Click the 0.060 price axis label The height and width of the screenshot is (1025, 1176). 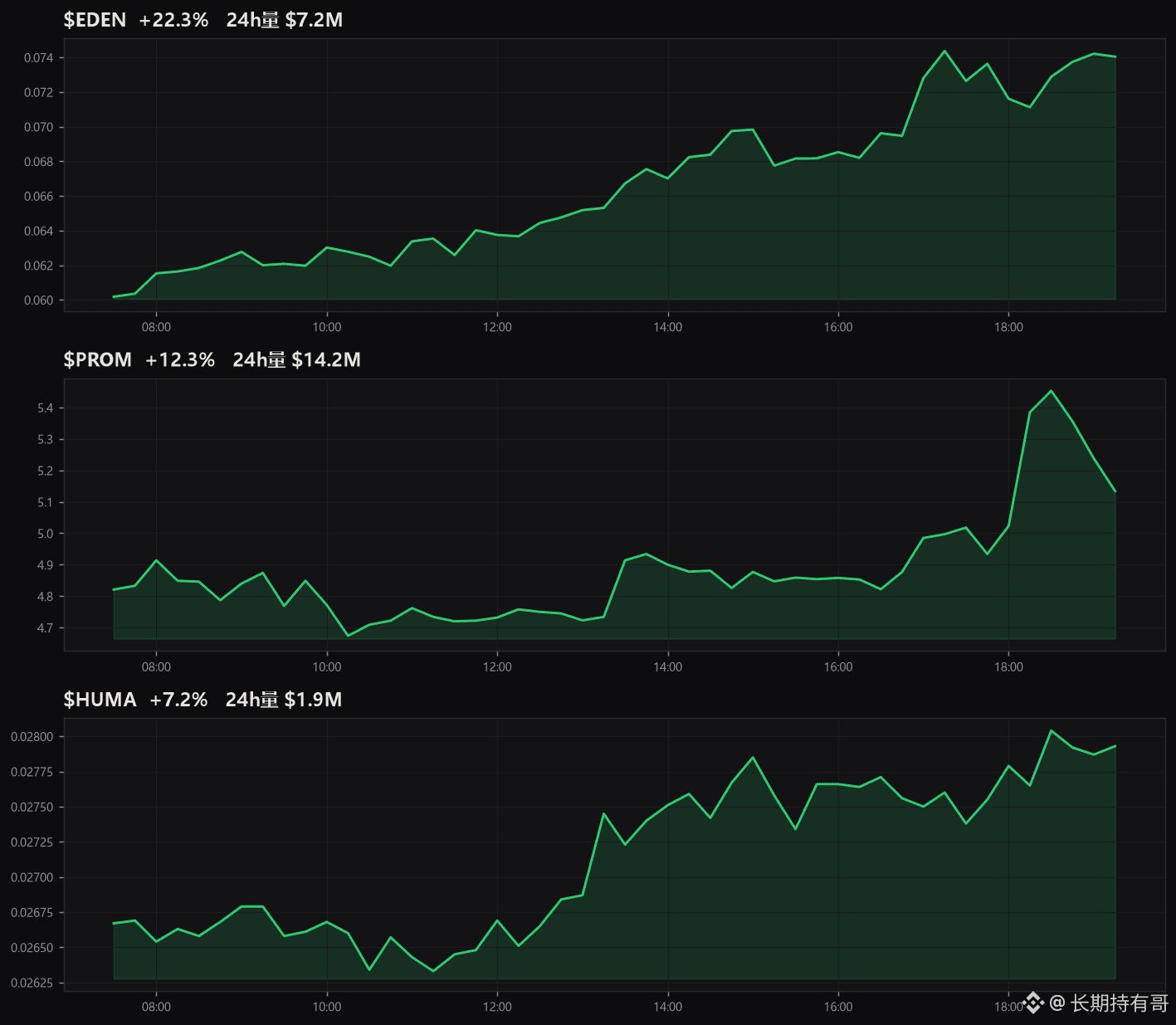pos(38,300)
